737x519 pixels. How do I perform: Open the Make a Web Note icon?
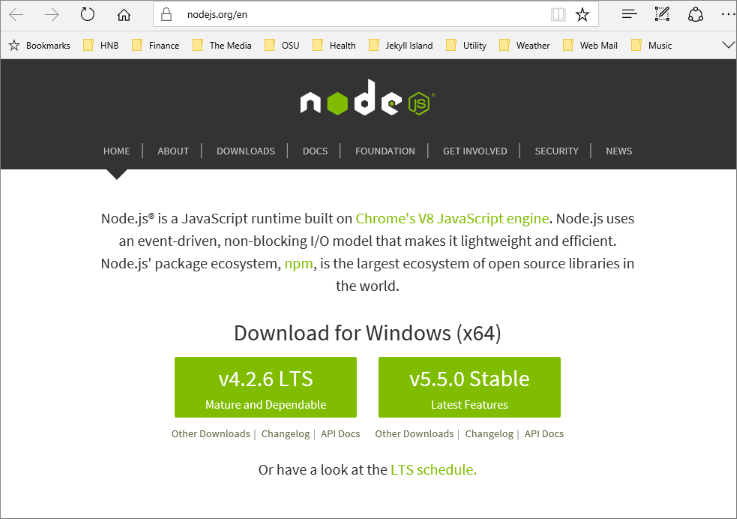(x=661, y=14)
